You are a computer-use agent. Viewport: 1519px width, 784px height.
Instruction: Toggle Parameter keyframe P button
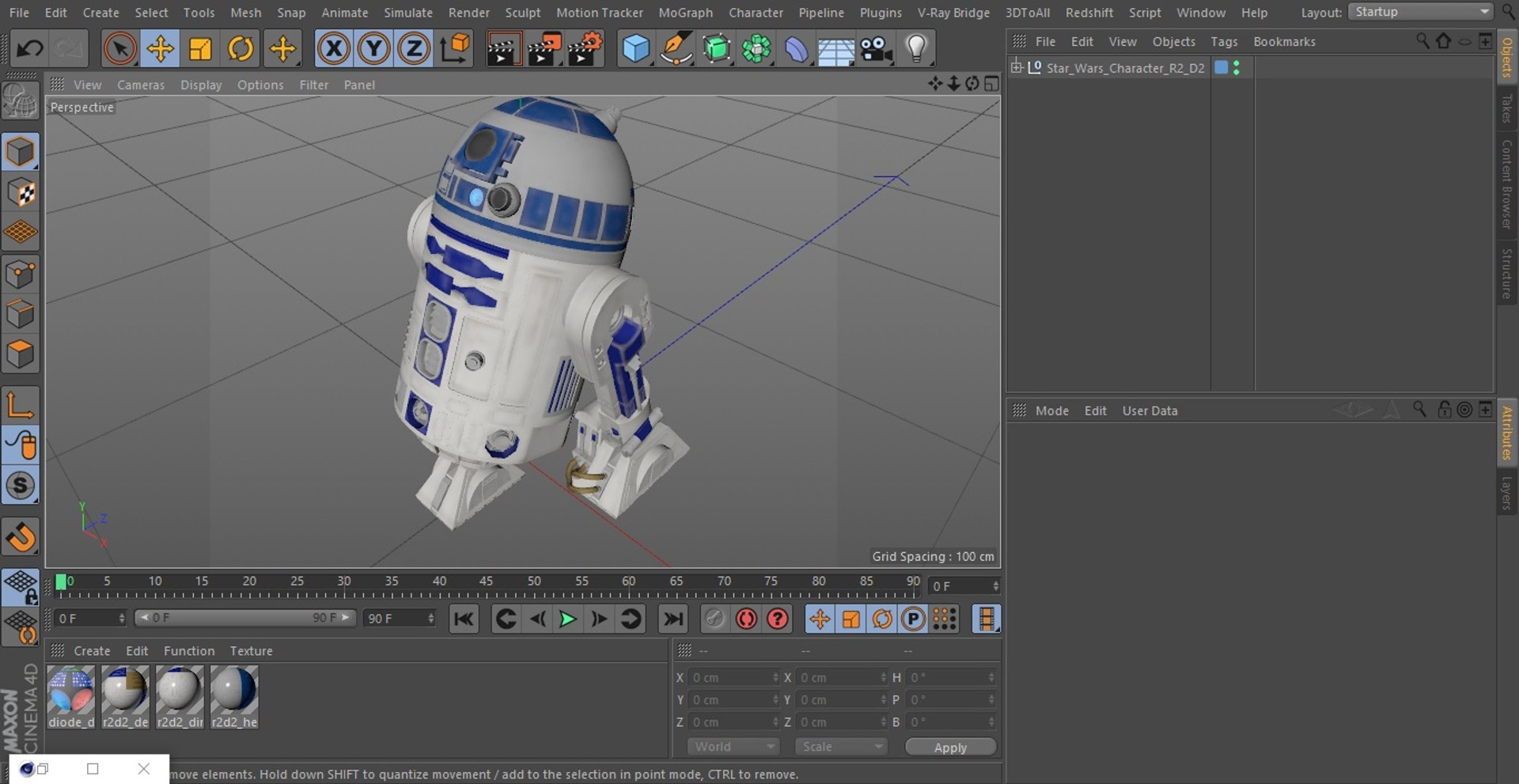[913, 619]
